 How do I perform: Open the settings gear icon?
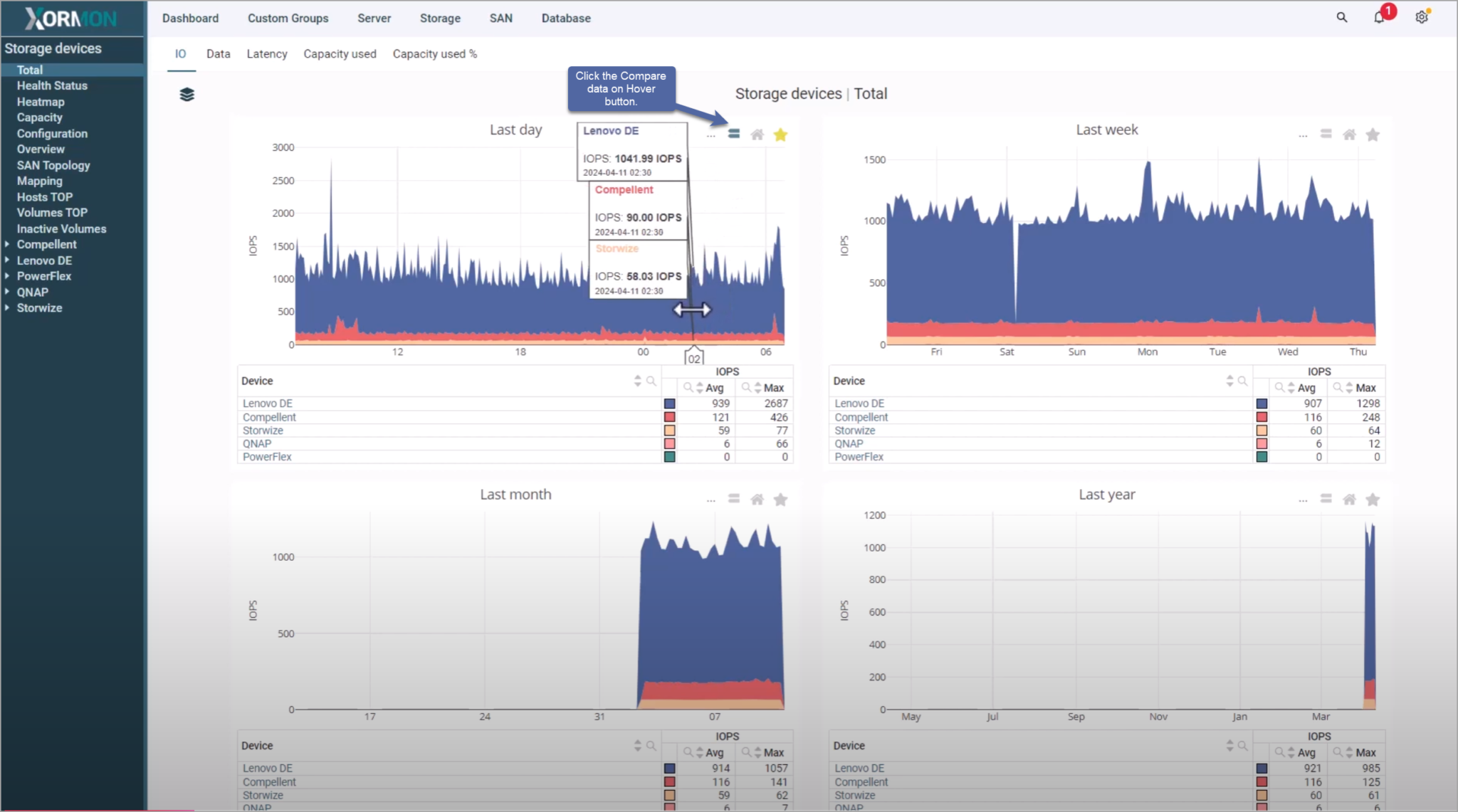point(1422,16)
